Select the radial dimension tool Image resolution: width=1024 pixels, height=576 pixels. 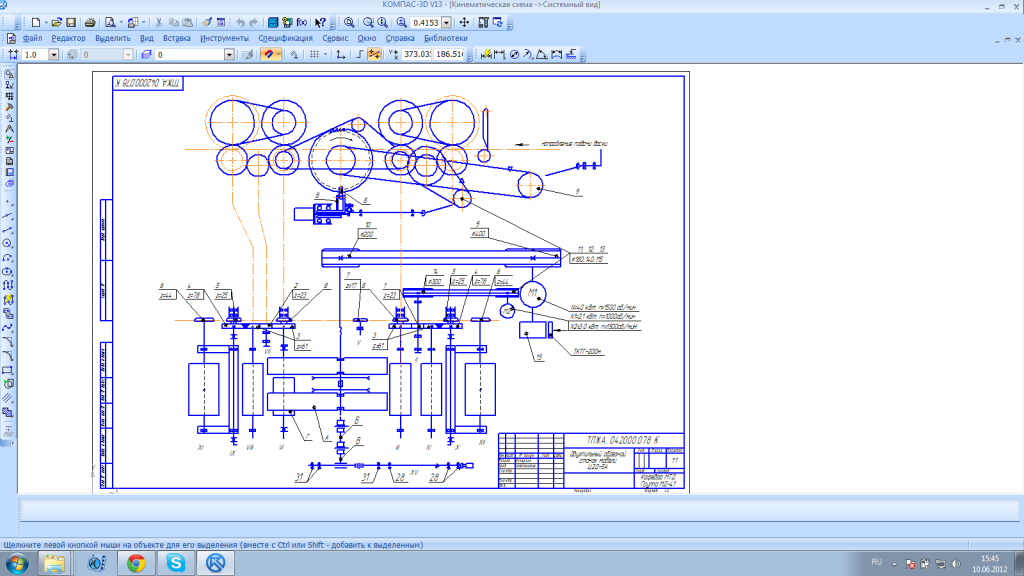528,55
